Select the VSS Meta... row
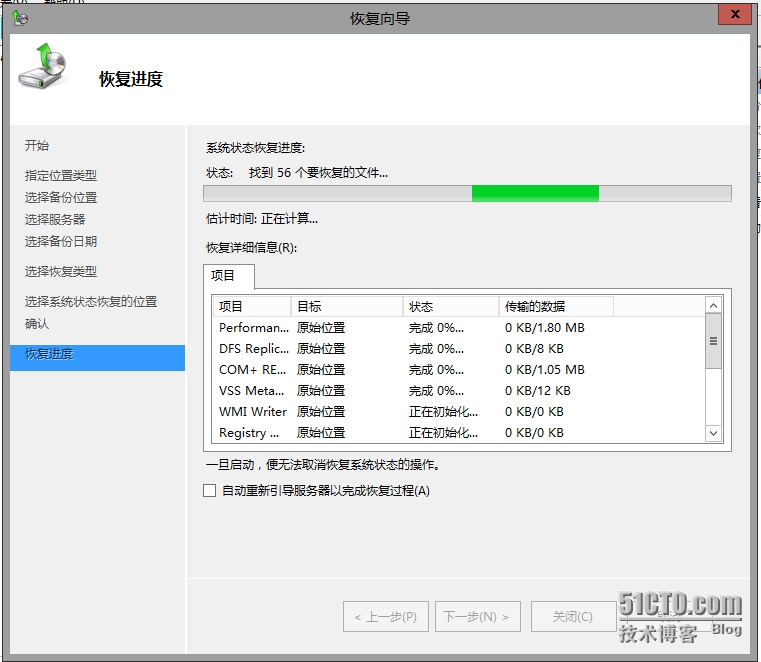761x662 pixels. 459,391
